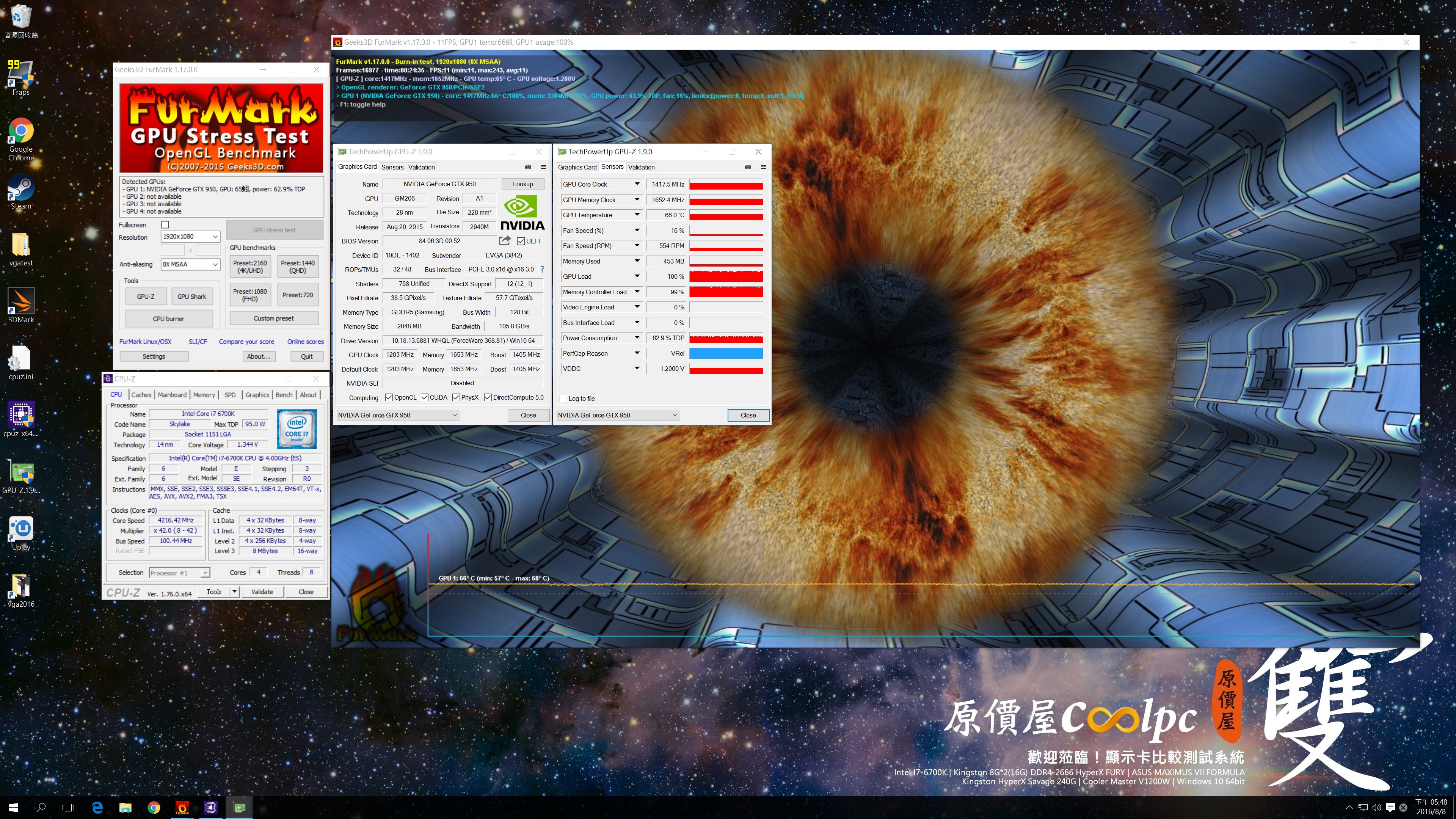Click the PerfCap Reason blue bar

click(x=726, y=353)
